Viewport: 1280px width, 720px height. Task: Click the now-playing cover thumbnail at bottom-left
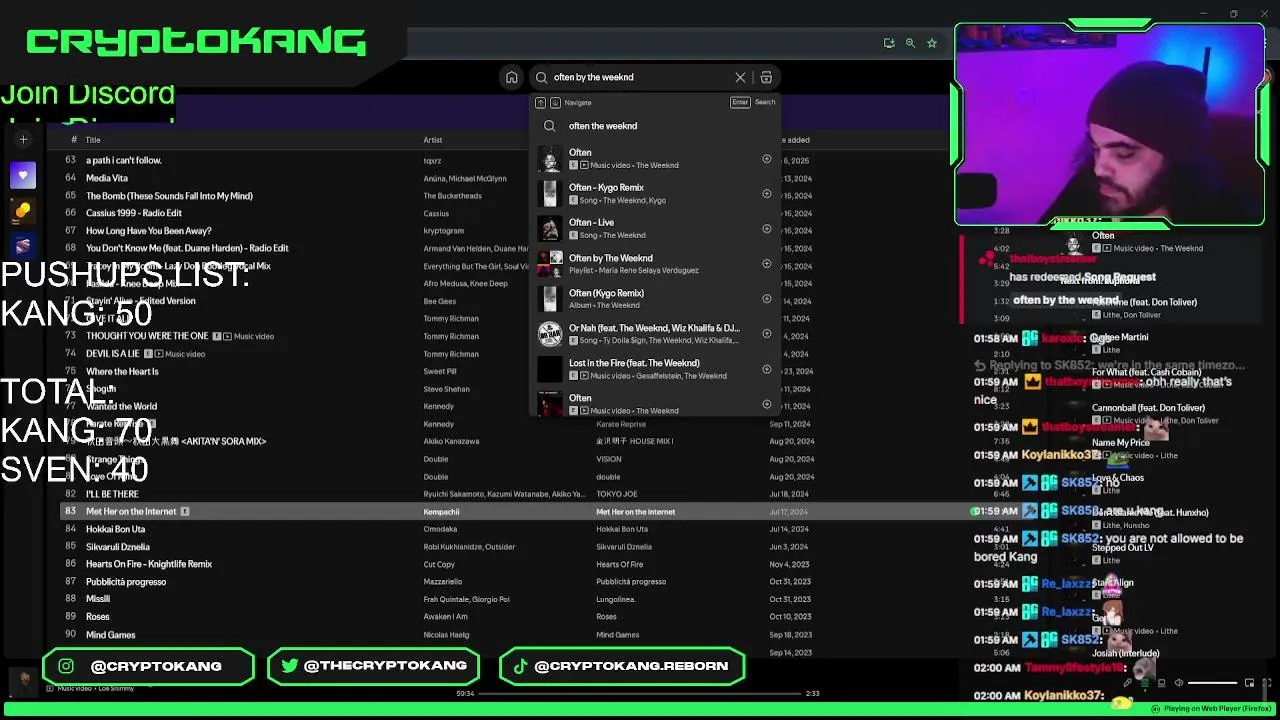(23, 683)
